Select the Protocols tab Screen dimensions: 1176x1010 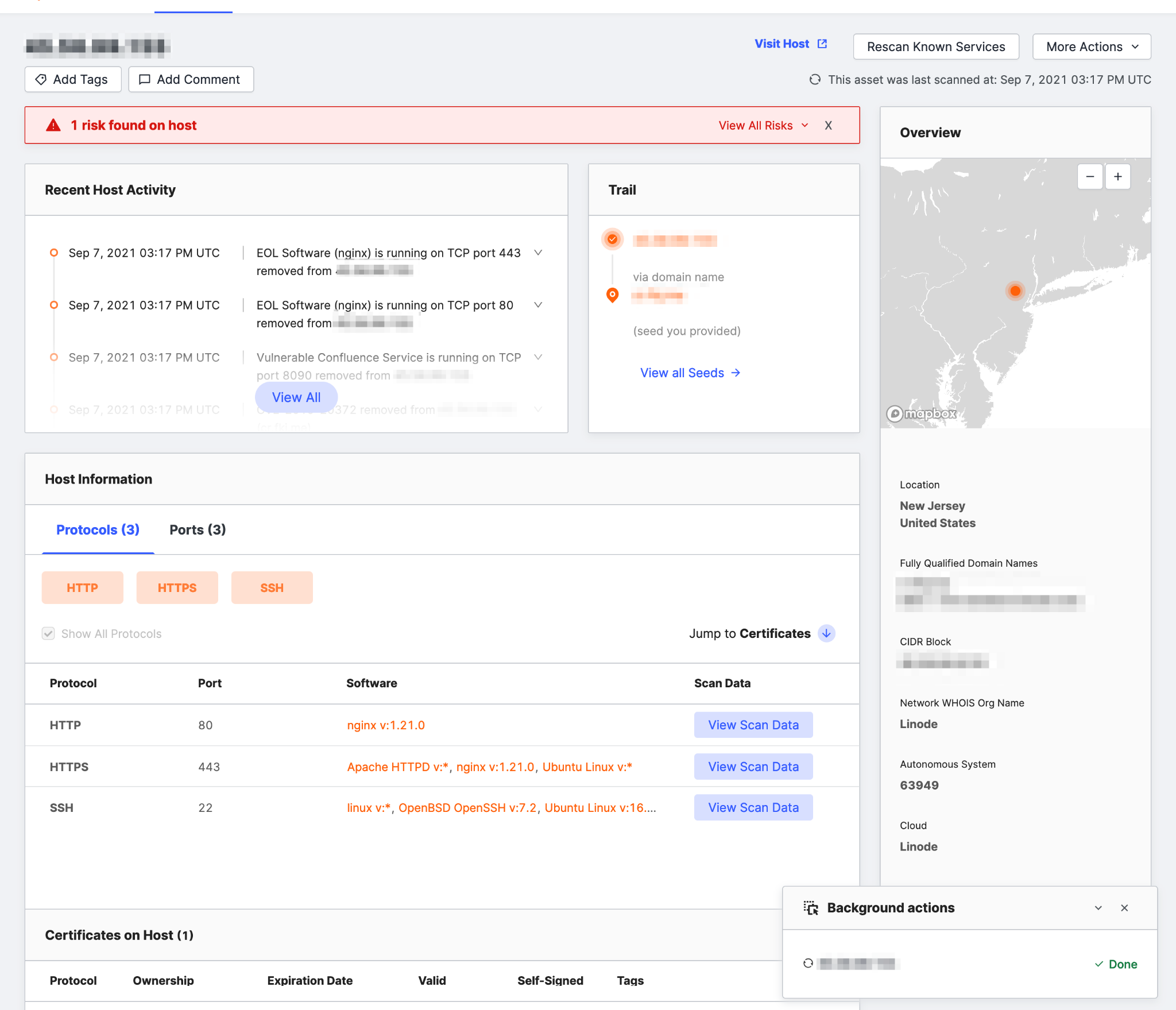pyautogui.click(x=97, y=529)
